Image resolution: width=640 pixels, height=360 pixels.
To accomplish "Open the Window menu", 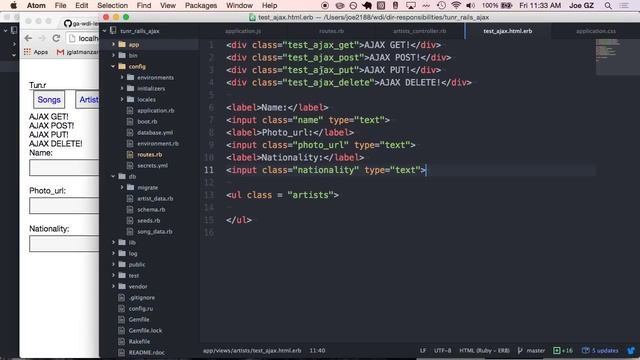I will pos(239,5).
